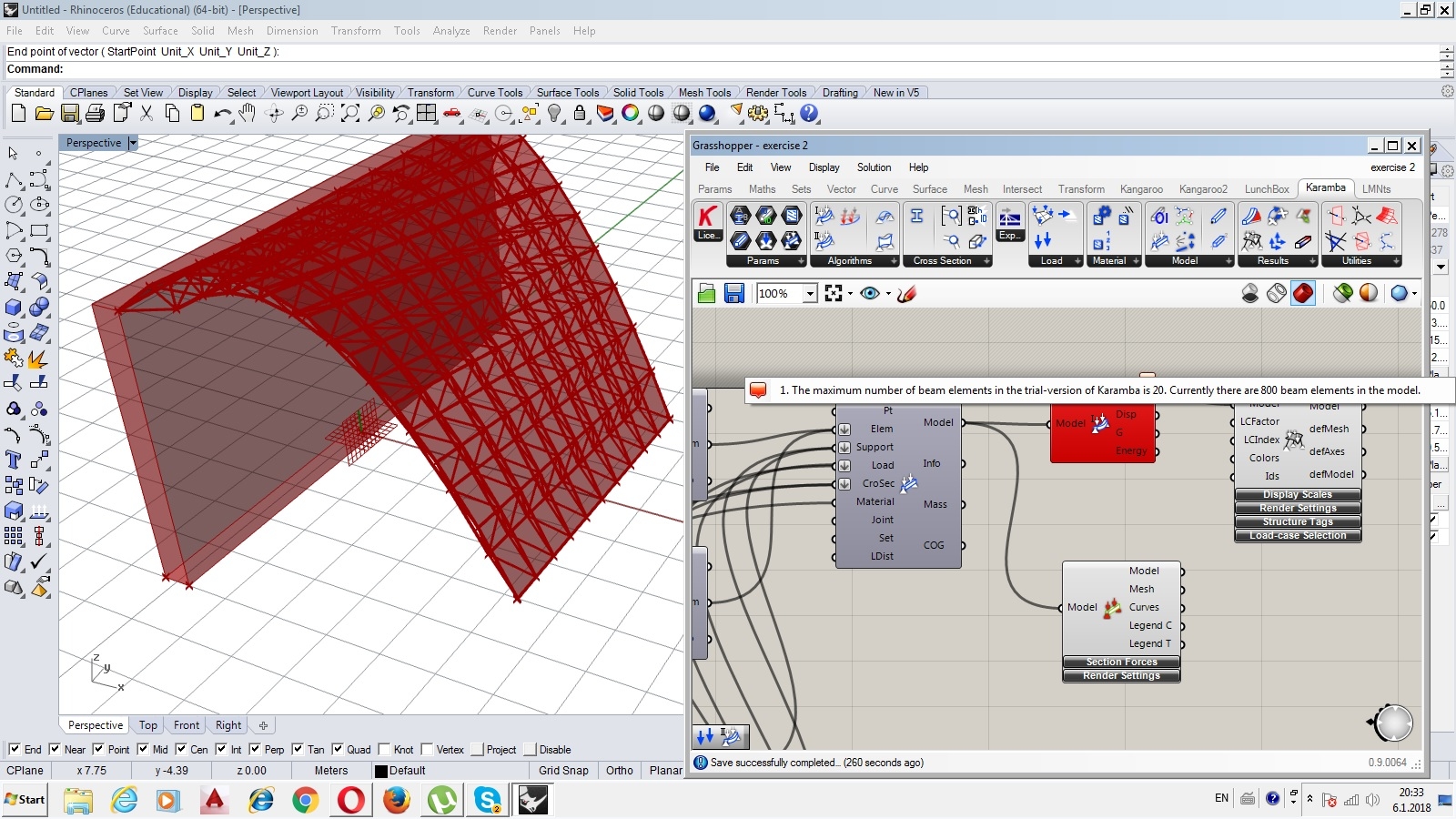Switch to the Curve Tools toolbar tab
This screenshot has width=1456, height=819.
pos(495,93)
